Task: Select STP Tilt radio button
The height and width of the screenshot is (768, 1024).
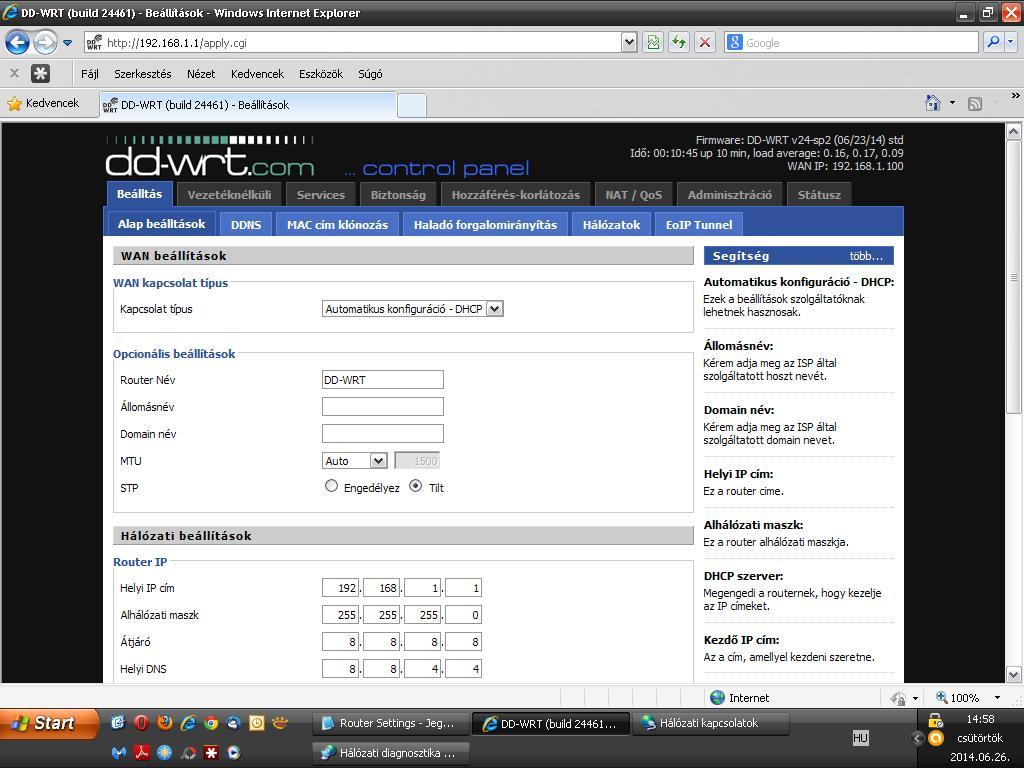Action: tap(415, 486)
